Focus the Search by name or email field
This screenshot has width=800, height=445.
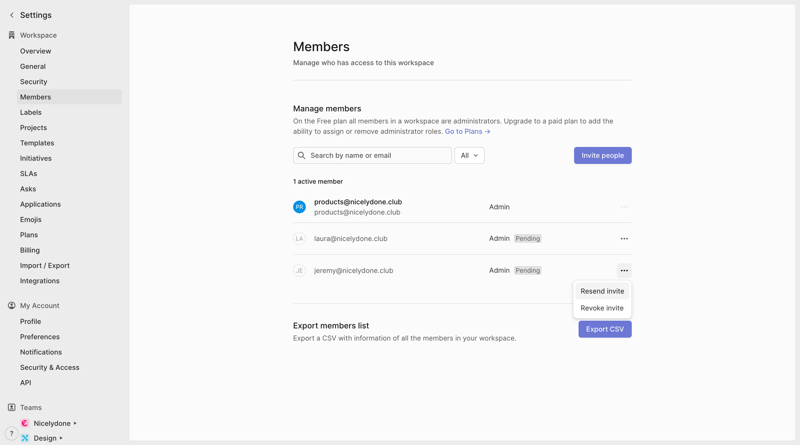coord(372,155)
